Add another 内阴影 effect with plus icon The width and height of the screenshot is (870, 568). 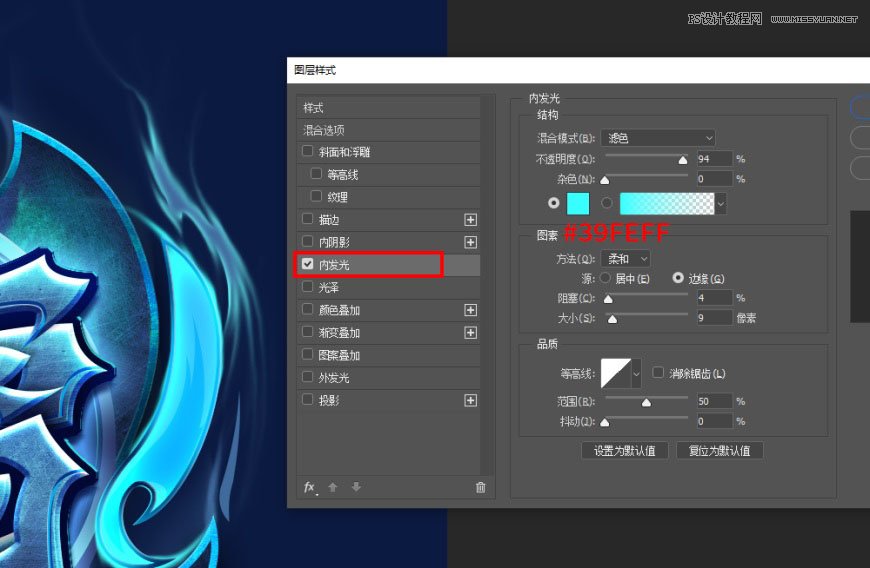471,242
